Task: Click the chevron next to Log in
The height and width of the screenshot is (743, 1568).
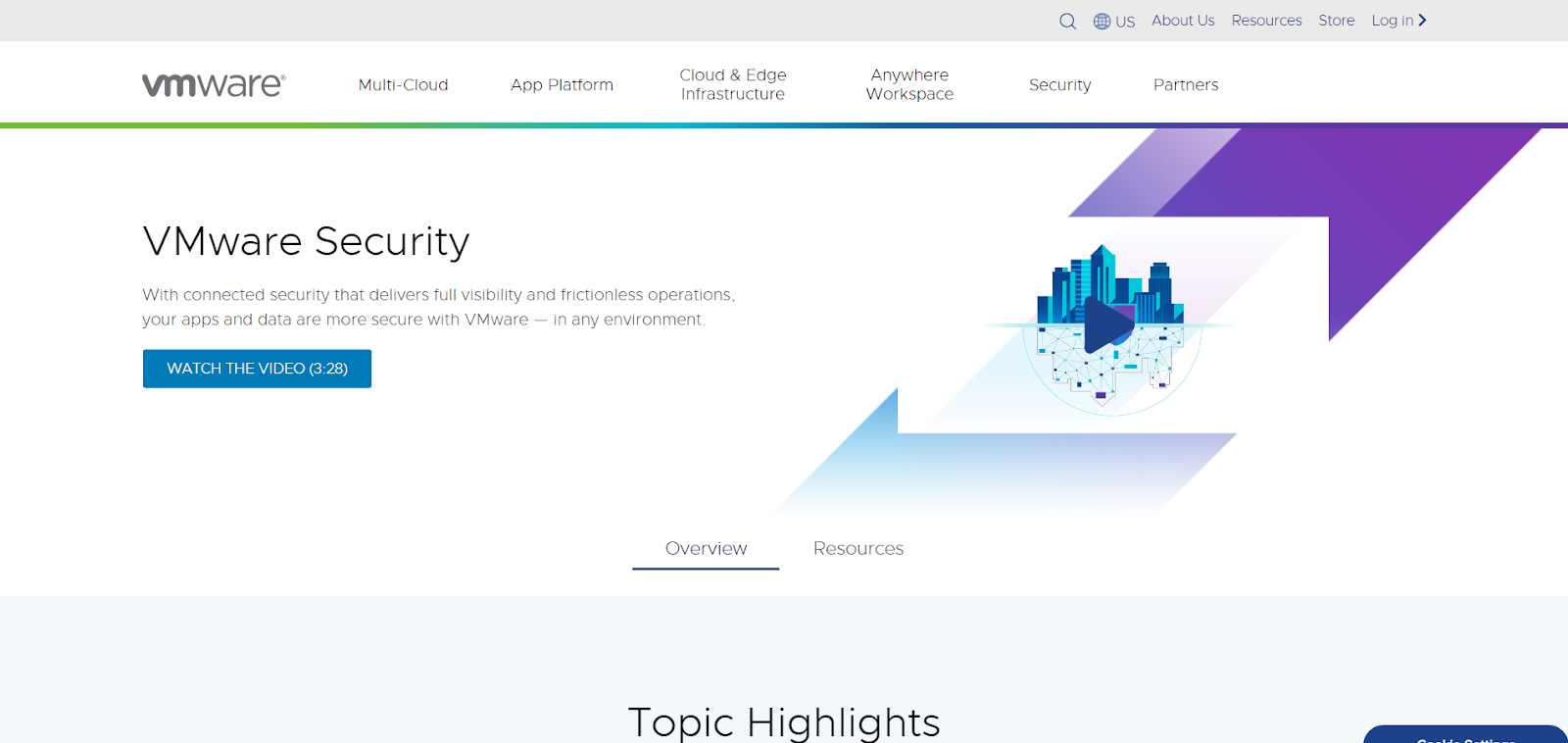Action: [1422, 20]
